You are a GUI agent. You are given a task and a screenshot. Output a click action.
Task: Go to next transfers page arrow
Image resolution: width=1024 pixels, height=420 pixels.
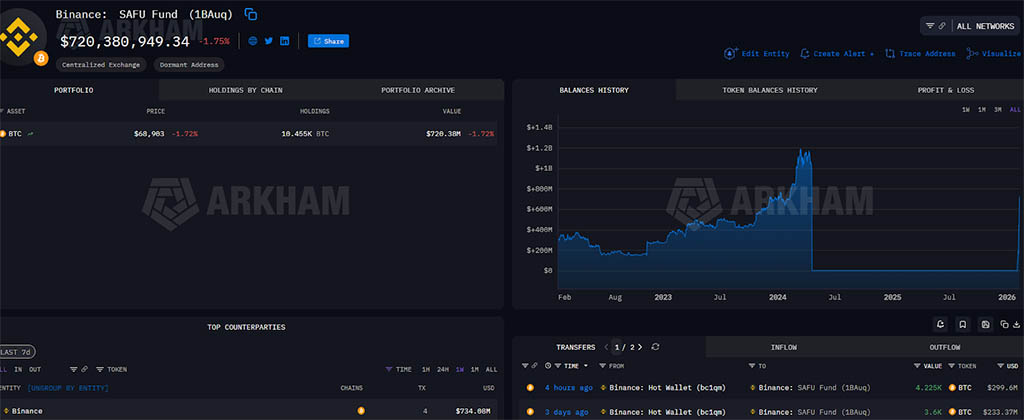point(639,347)
